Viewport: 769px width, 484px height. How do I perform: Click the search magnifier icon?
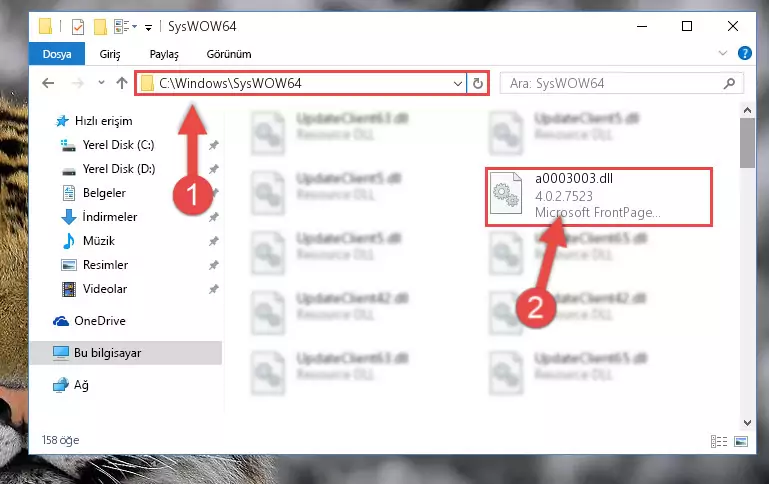[x=729, y=84]
